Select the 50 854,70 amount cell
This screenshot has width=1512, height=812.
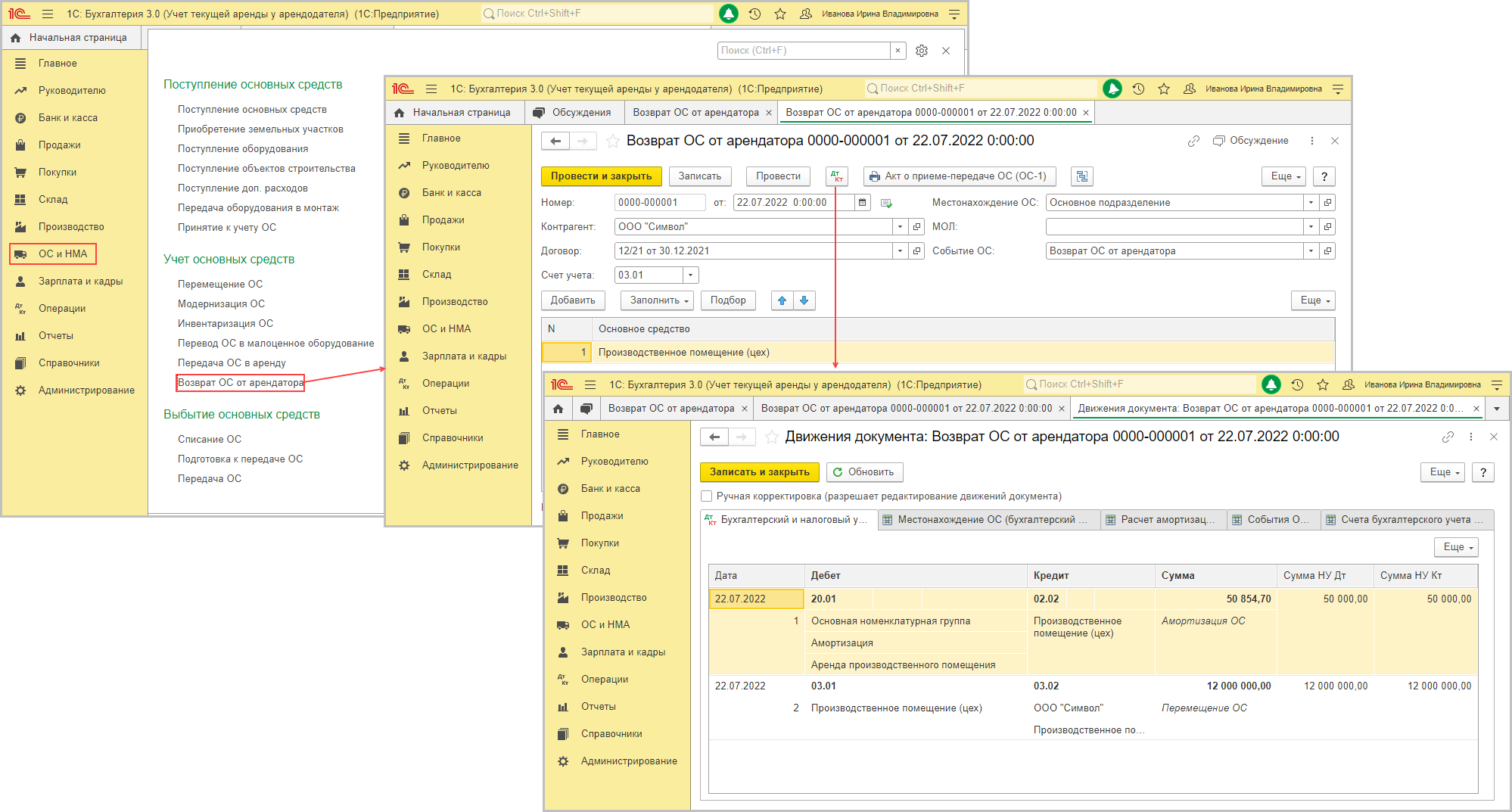click(1216, 599)
